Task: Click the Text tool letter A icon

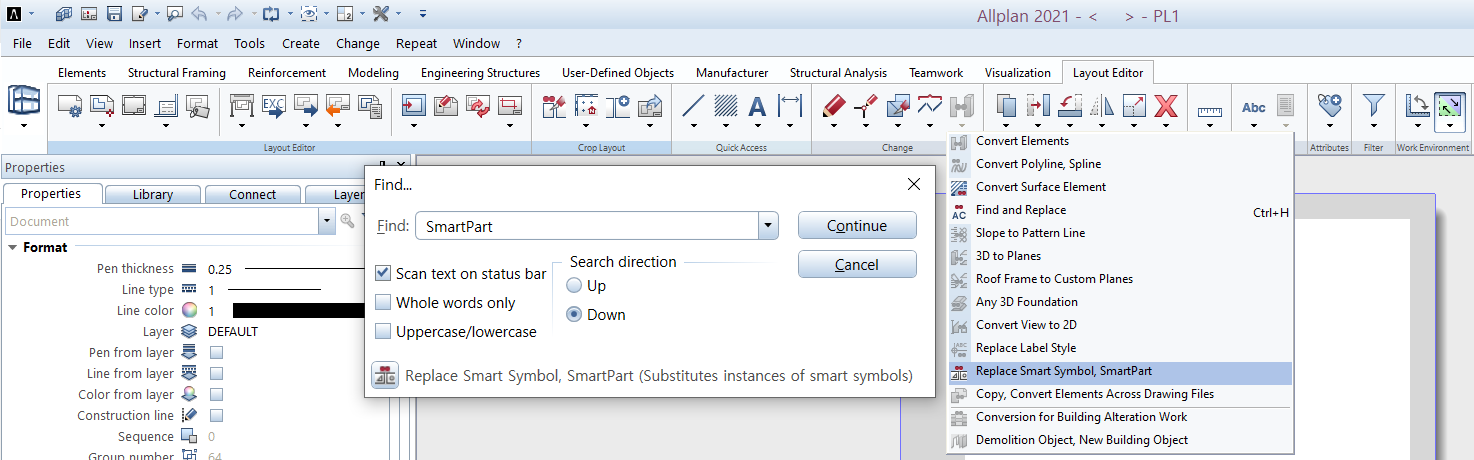Action: tap(757, 105)
